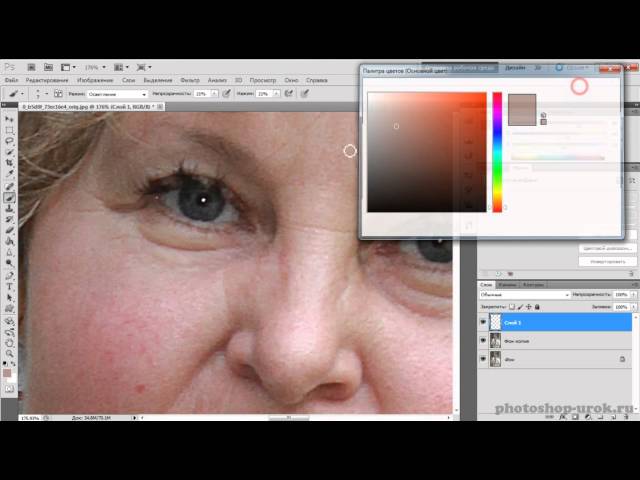Open Mini Bridge from application bar
The image size is (640, 480).
pos(48,67)
